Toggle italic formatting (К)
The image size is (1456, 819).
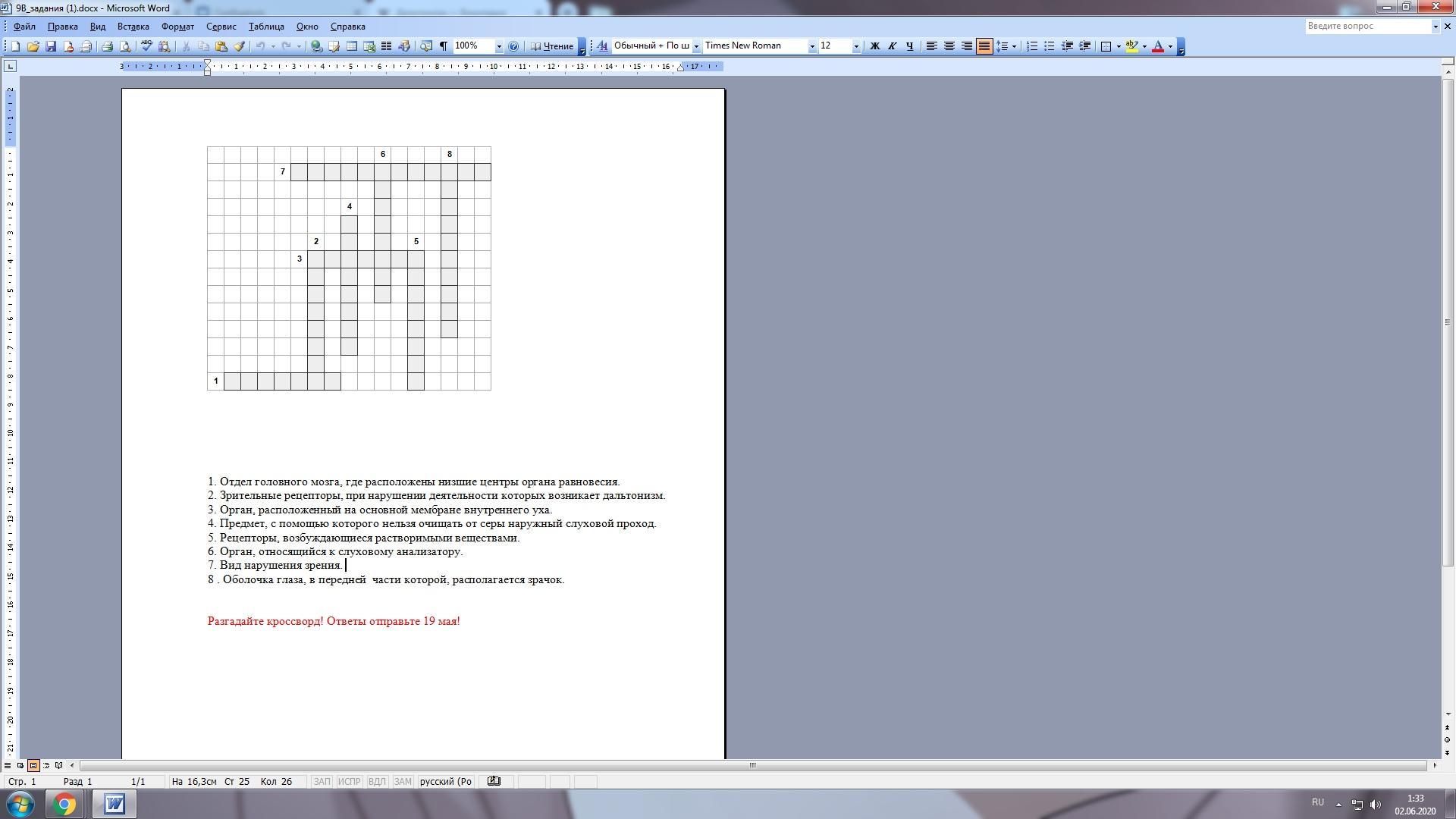(892, 46)
